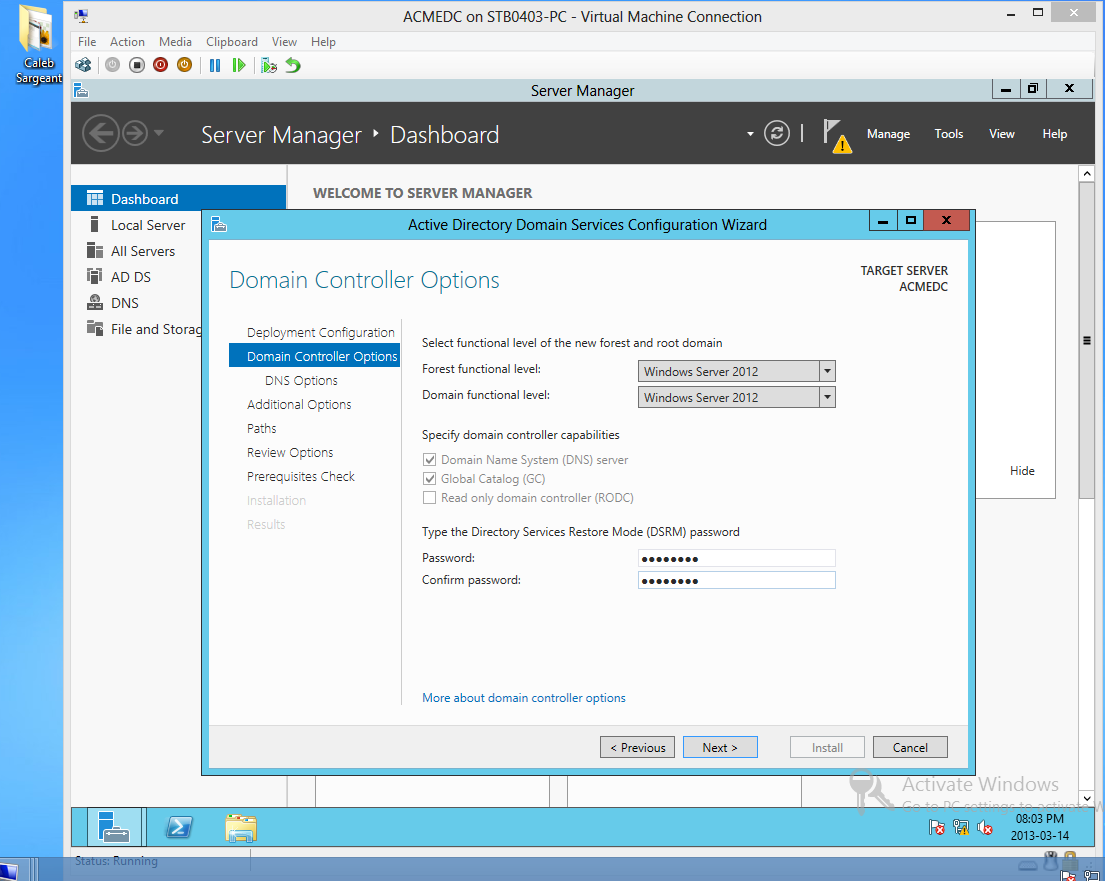Open Server Manager View menu
This screenshot has height=881, width=1105.
[x=1001, y=134]
